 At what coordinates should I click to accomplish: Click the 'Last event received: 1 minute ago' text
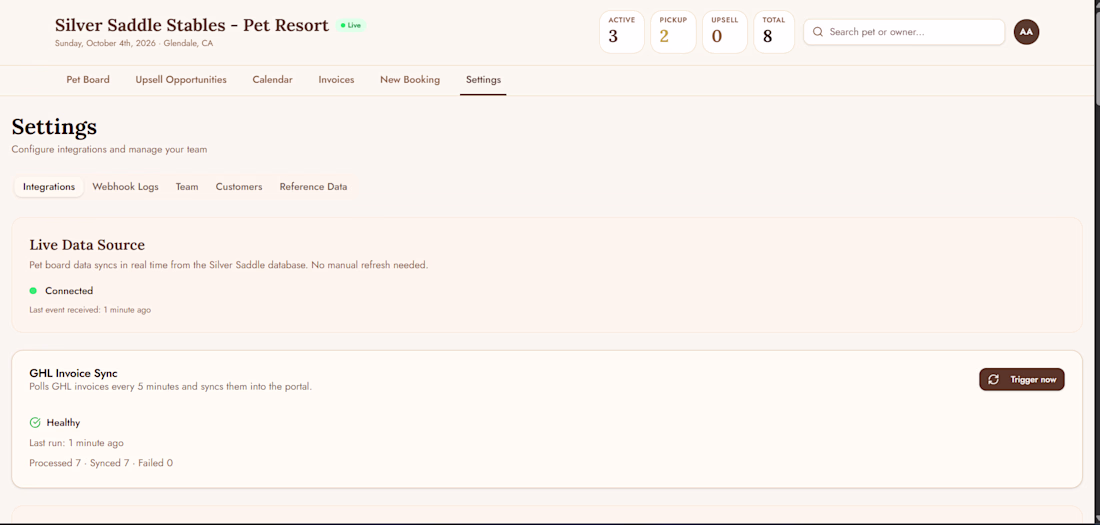[x=90, y=310]
